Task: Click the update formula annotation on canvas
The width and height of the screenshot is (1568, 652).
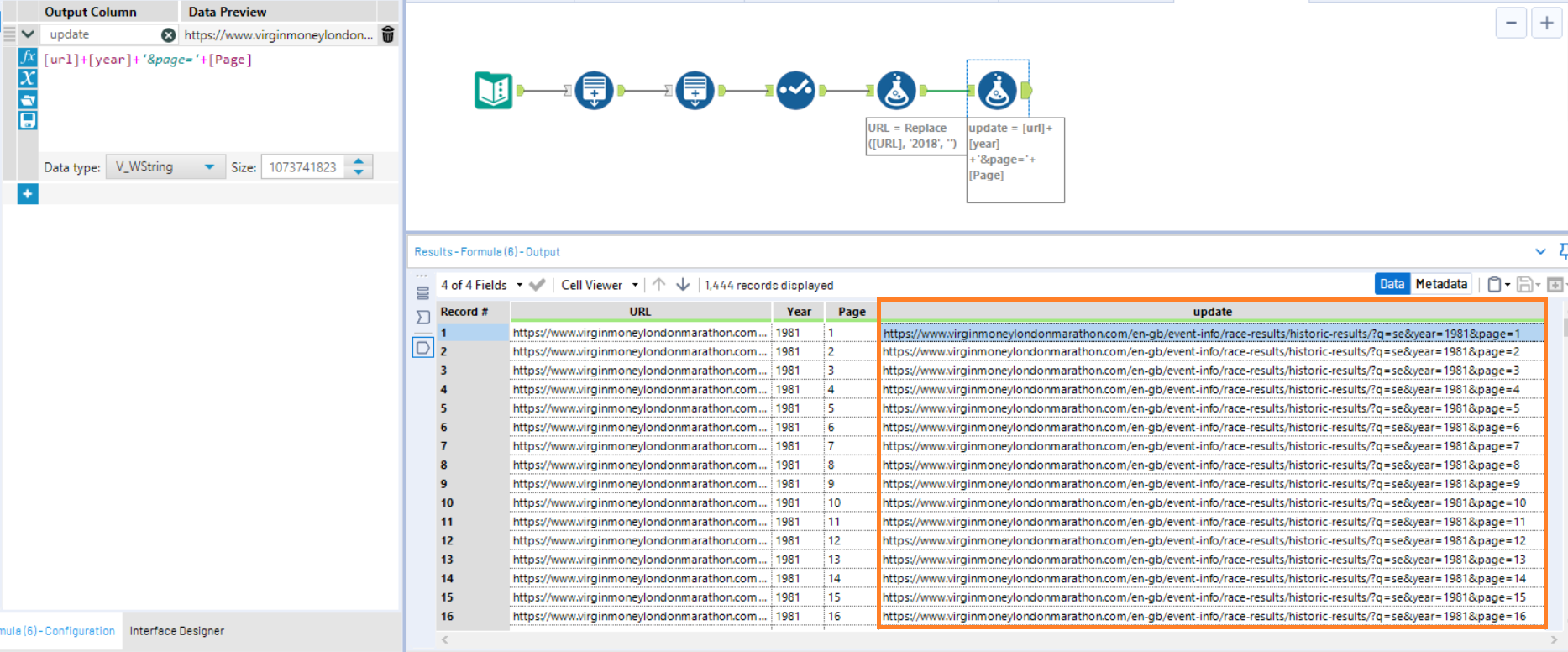Action: tap(1015, 160)
